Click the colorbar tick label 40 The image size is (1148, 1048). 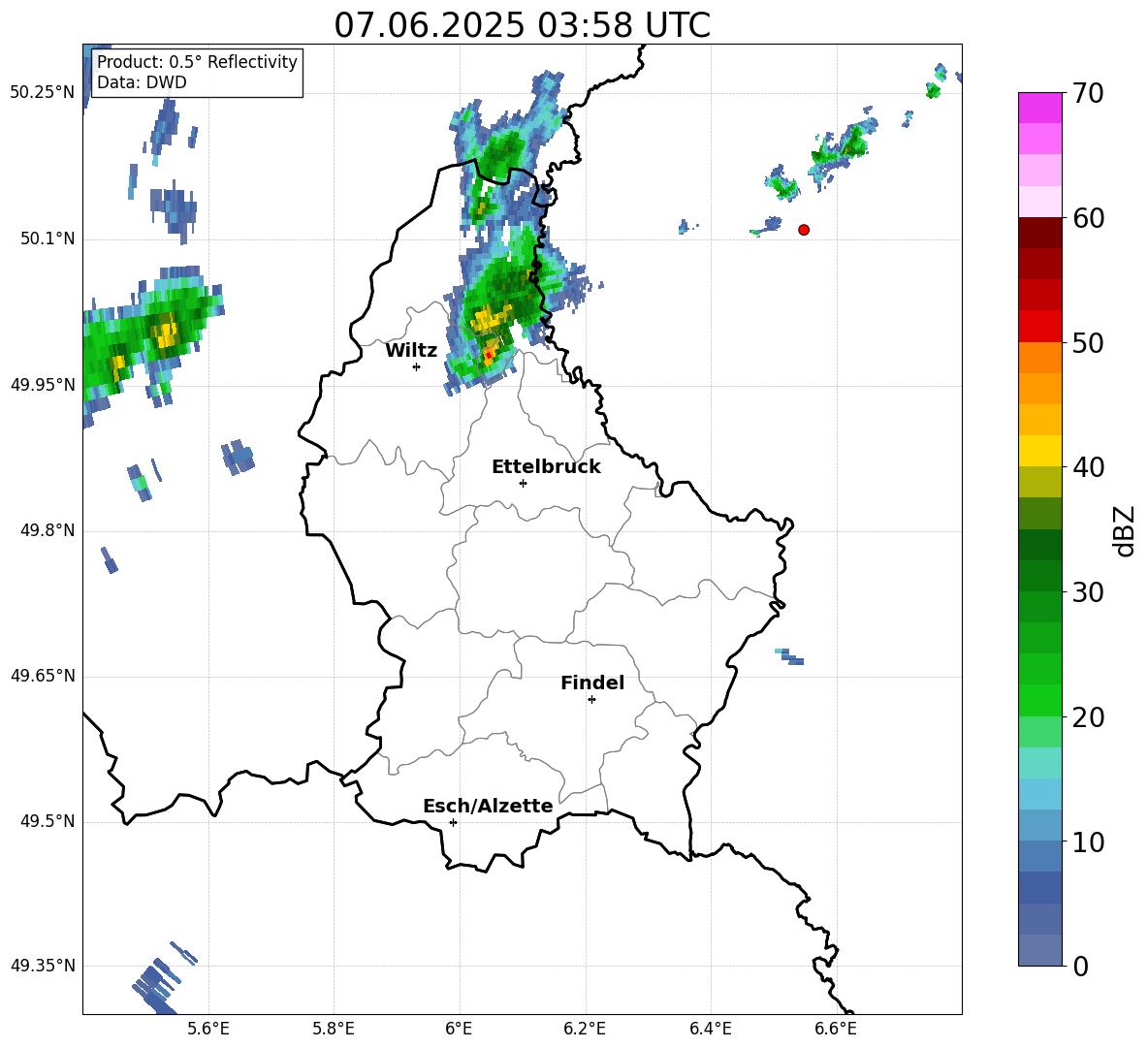[x=1088, y=467]
